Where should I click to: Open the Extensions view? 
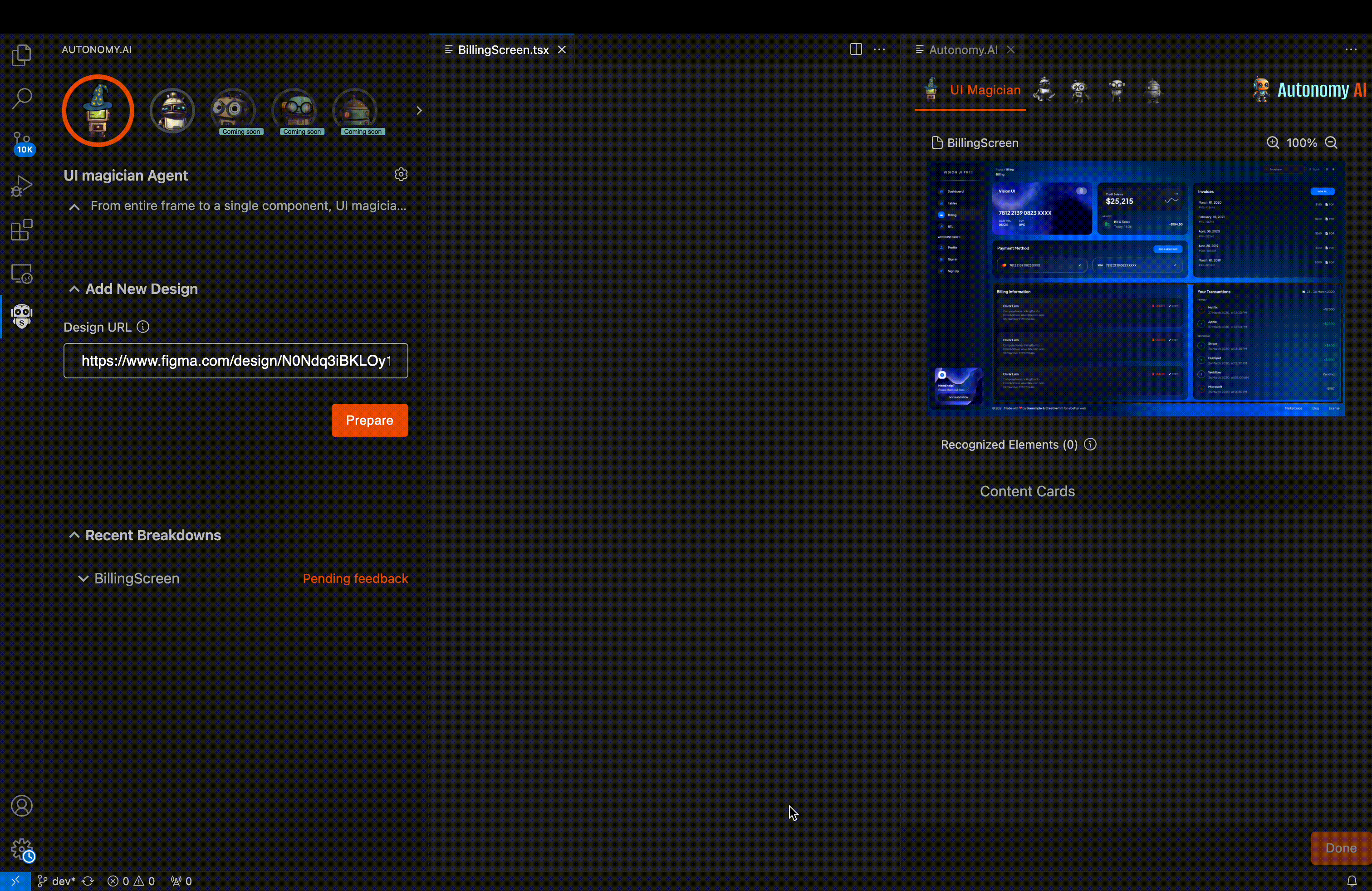pyautogui.click(x=21, y=230)
